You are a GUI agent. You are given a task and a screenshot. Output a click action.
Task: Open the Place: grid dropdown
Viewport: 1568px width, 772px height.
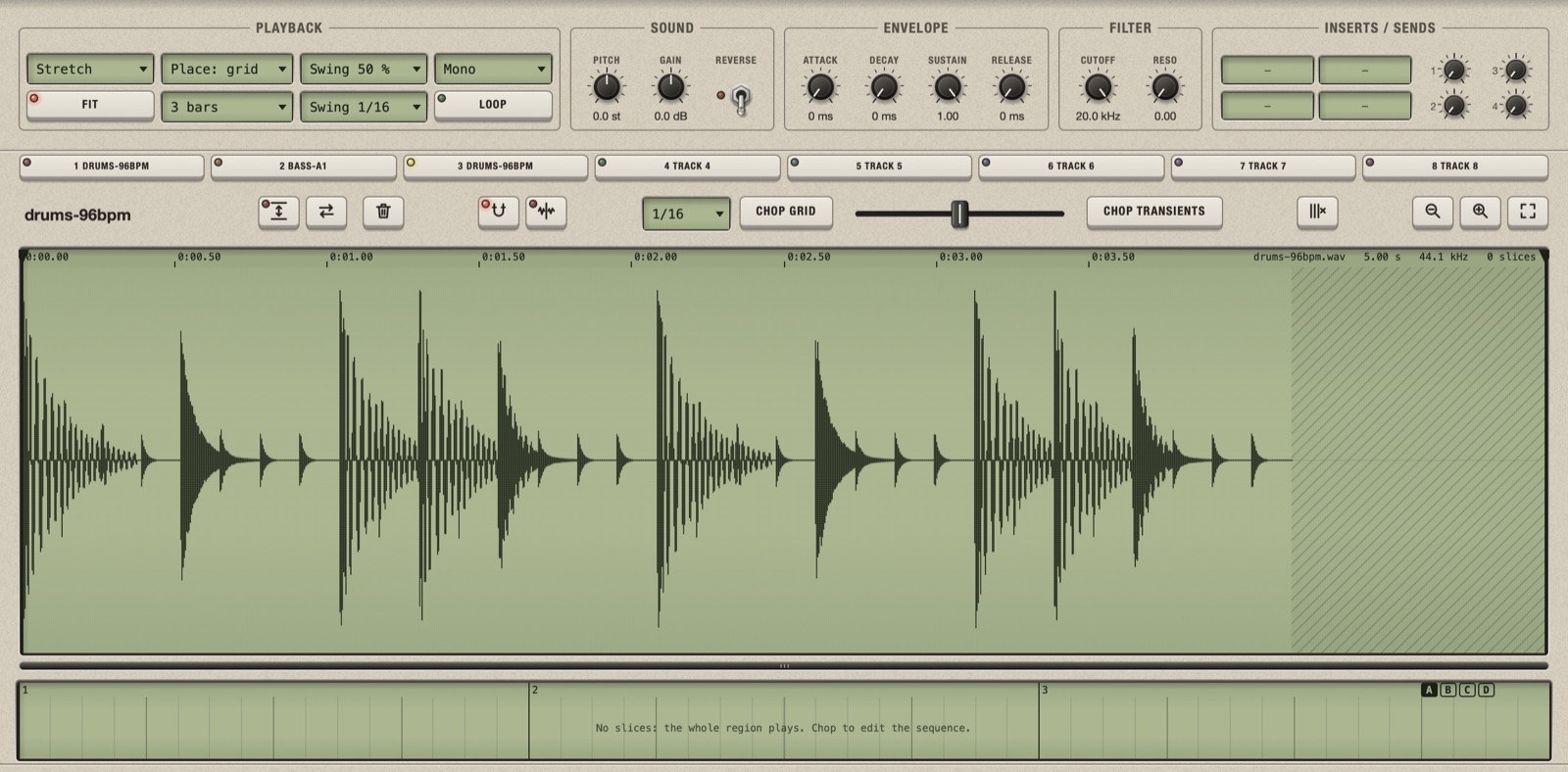click(x=227, y=69)
